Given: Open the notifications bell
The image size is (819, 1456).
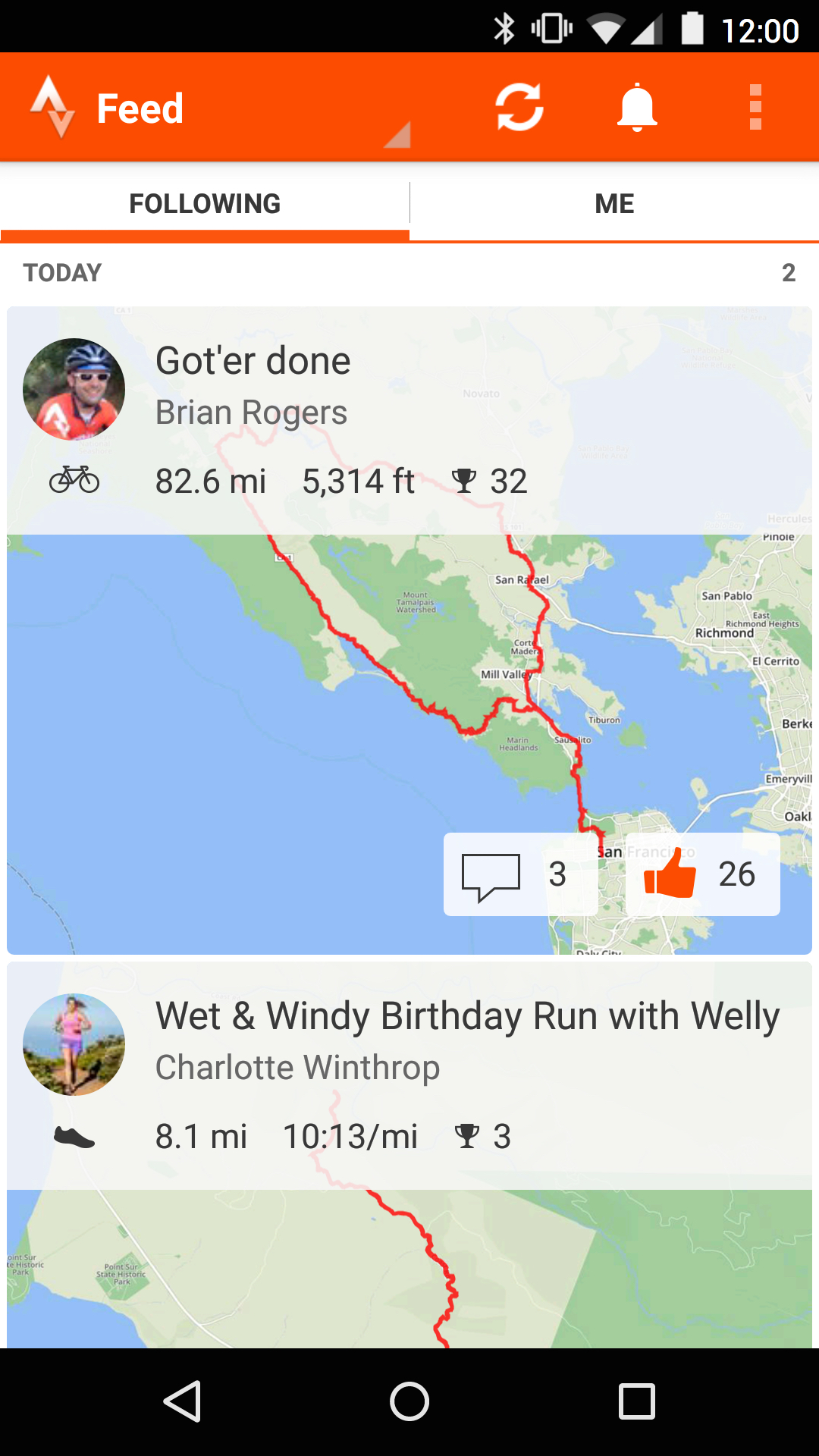Looking at the screenshot, I should coord(637,108).
